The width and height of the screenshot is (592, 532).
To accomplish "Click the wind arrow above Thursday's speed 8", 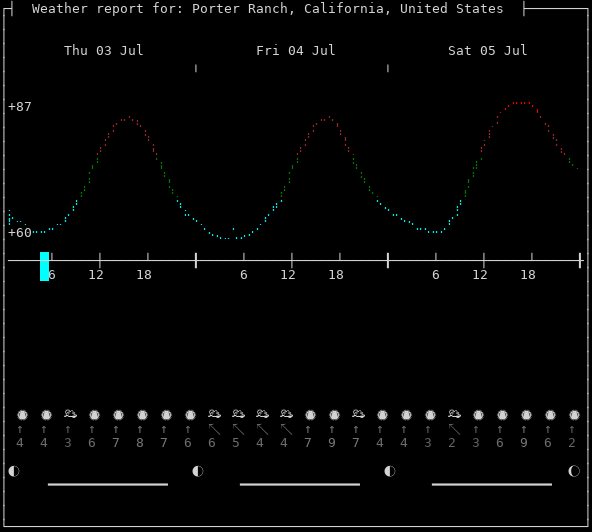I will (x=140, y=429).
